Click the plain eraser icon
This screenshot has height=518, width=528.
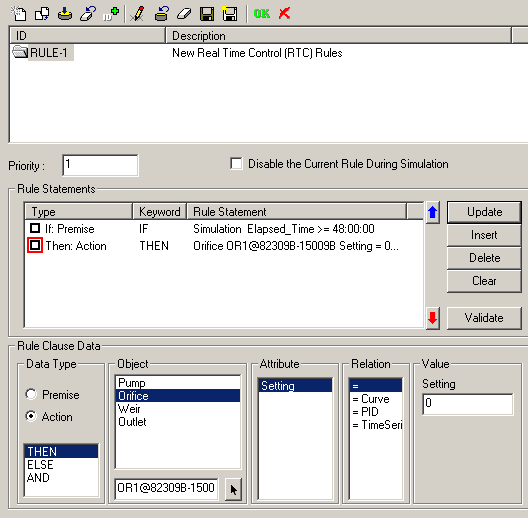click(x=184, y=14)
